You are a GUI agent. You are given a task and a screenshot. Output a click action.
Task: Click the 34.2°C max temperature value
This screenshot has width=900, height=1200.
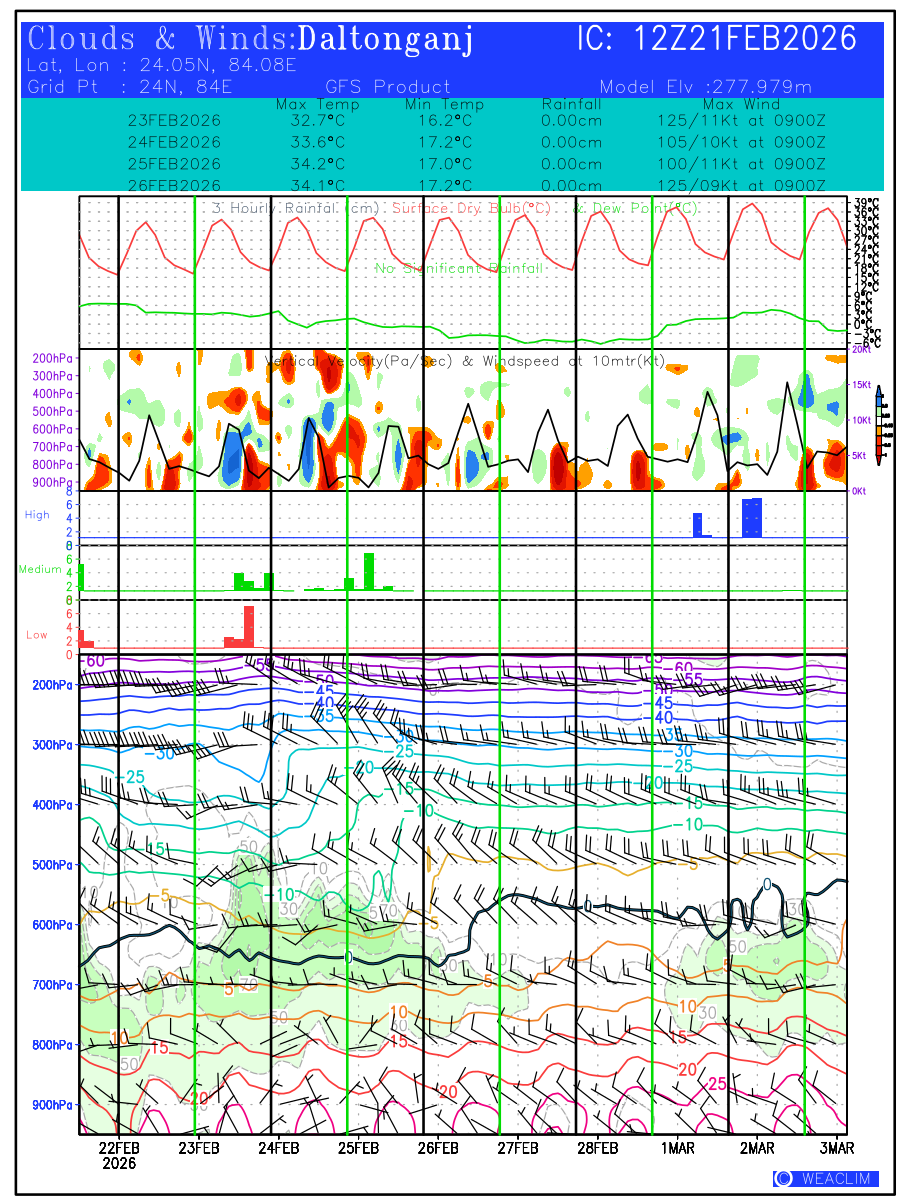tap(317, 164)
